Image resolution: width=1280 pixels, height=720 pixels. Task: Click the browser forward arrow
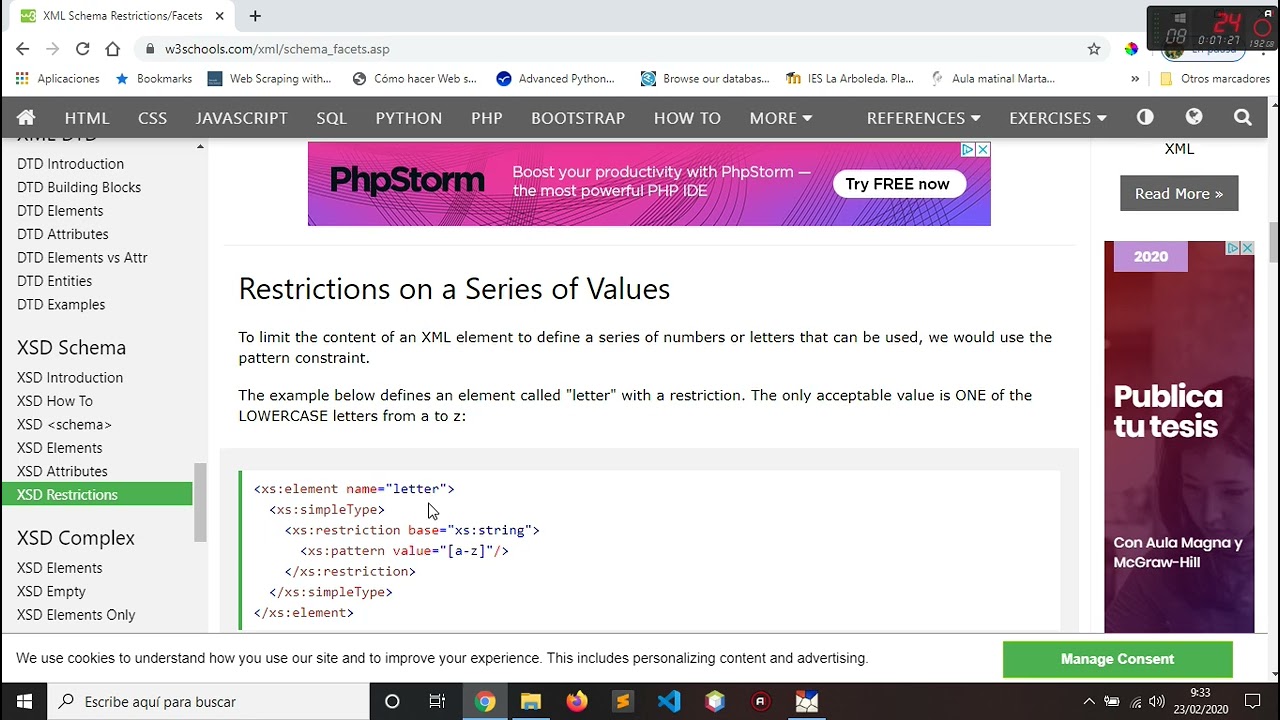tap(53, 48)
